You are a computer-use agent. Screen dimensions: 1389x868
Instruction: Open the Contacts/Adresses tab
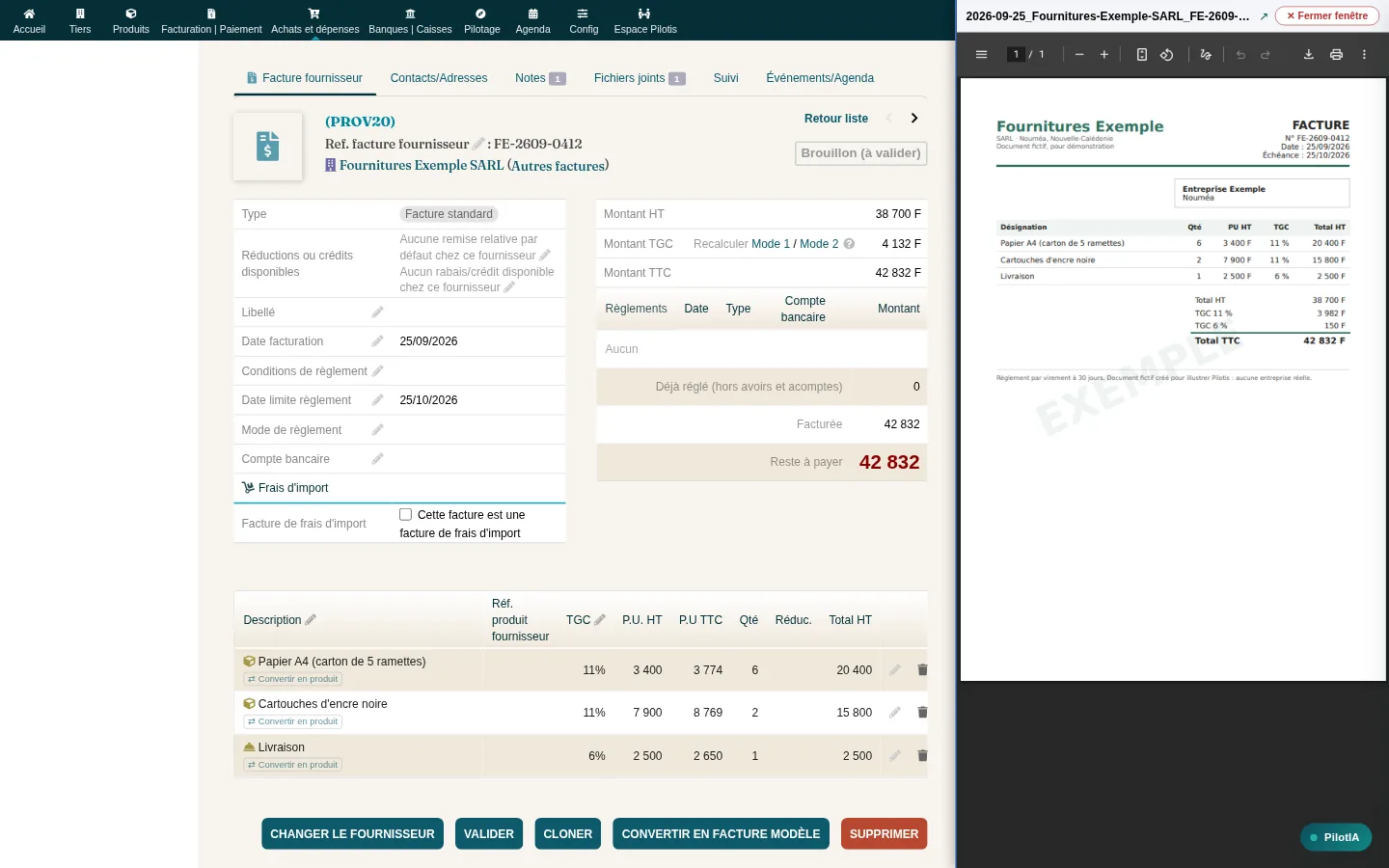tap(439, 78)
